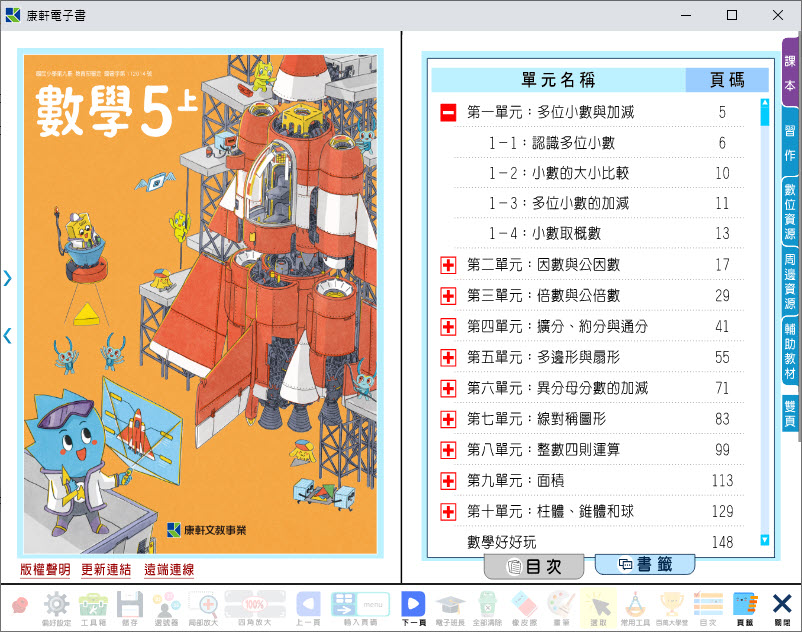Switch to the 書籤 tab
The width and height of the screenshot is (802, 632).
pyautogui.click(x=644, y=565)
